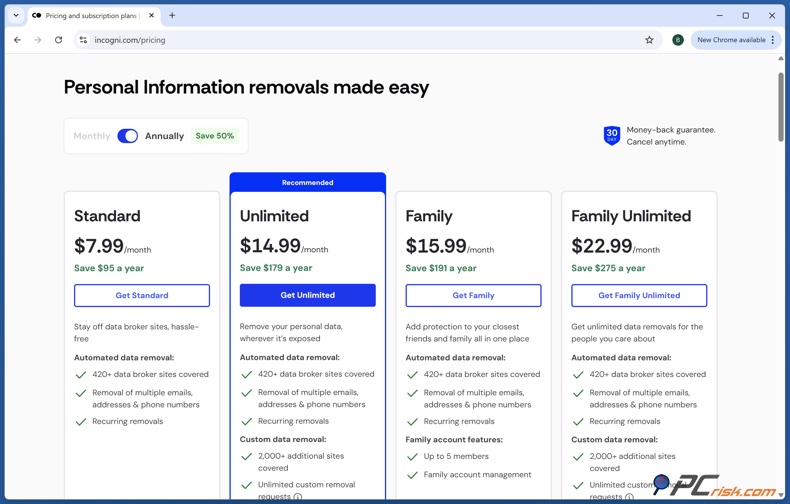The image size is (790, 504).
Task: Choose the Get Standard button
Action: pos(142,295)
